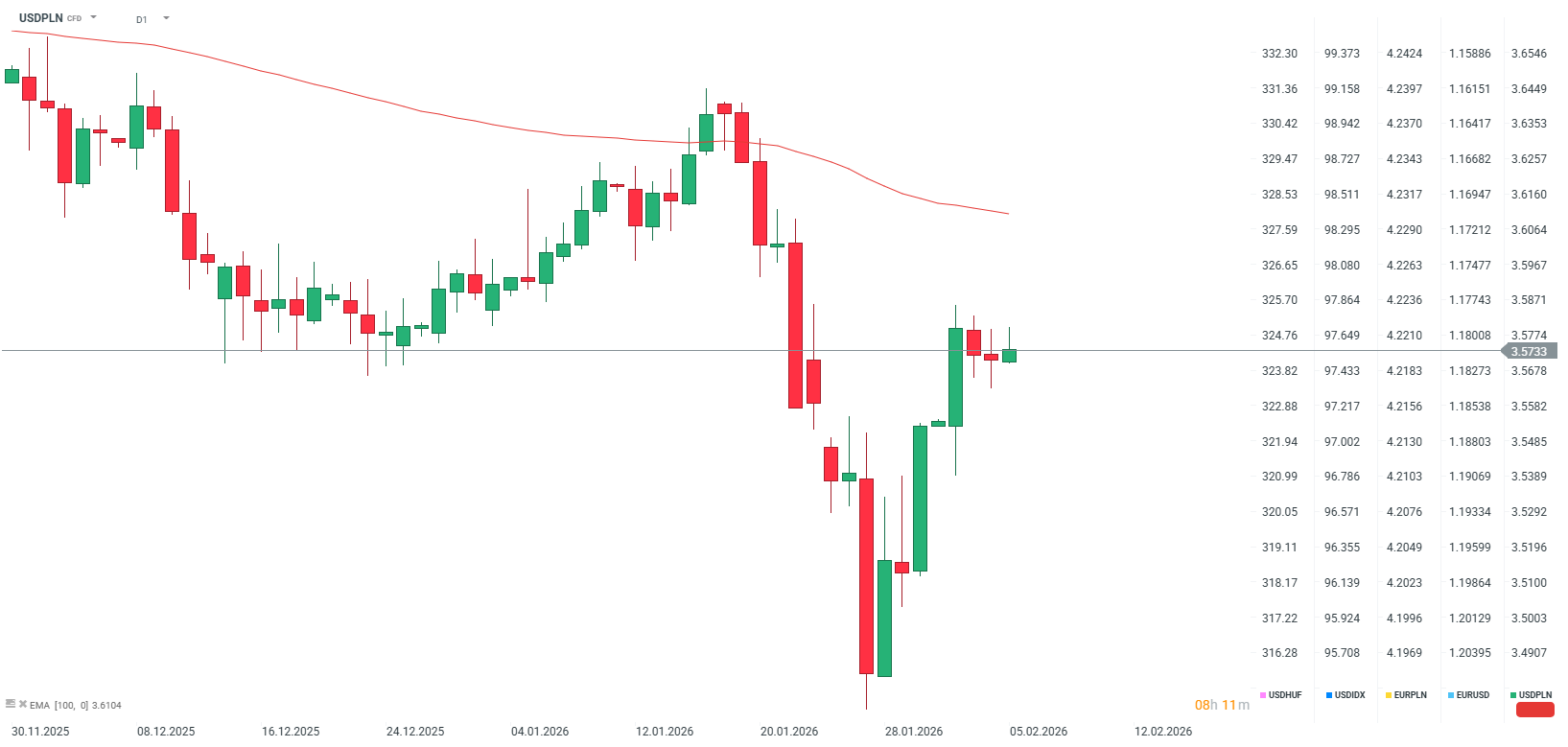Open the D1 timeframe dropdown arrow
This screenshot has height=747, width=1568.
pos(166,18)
